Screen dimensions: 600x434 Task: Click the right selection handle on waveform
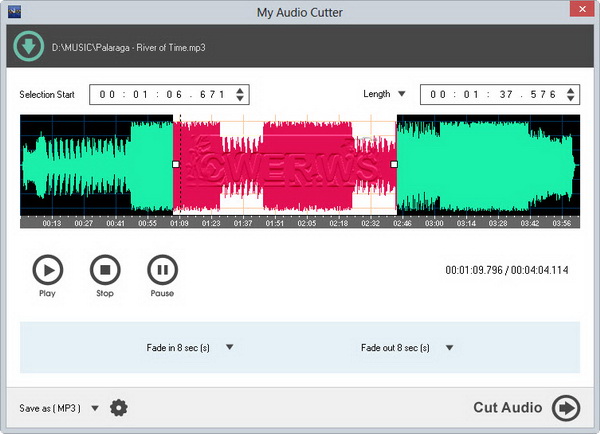394,164
